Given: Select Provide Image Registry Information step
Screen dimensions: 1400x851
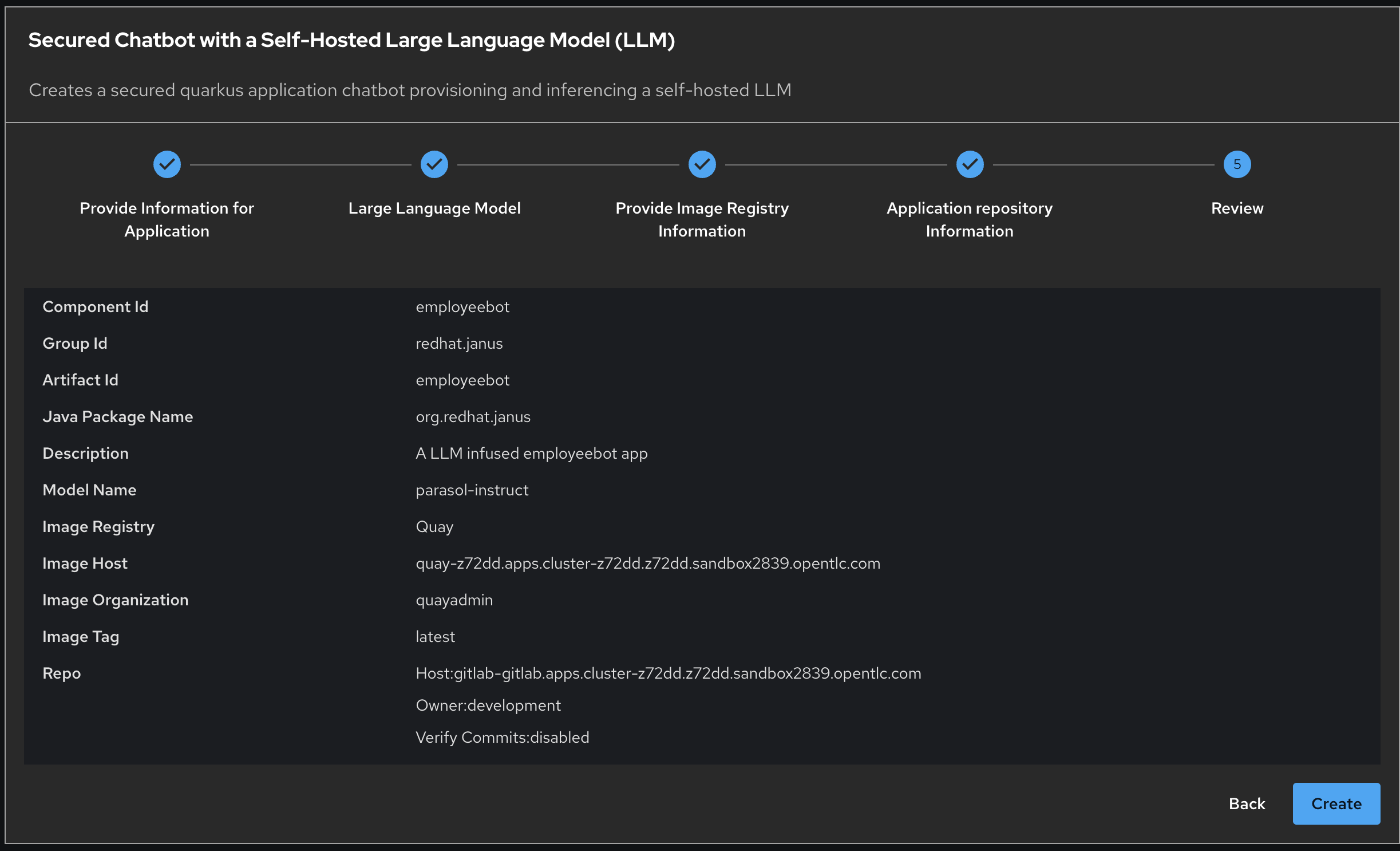Looking at the screenshot, I should (x=702, y=219).
